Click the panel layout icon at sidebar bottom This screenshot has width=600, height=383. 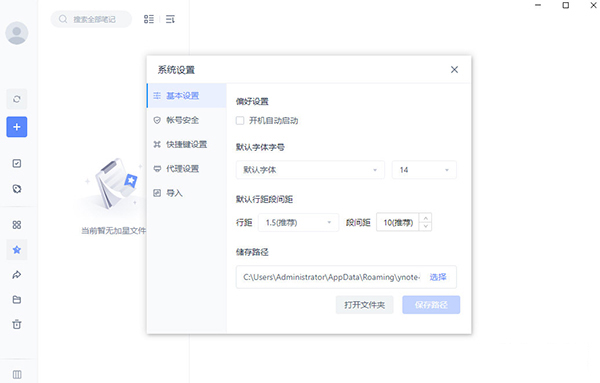point(17,374)
